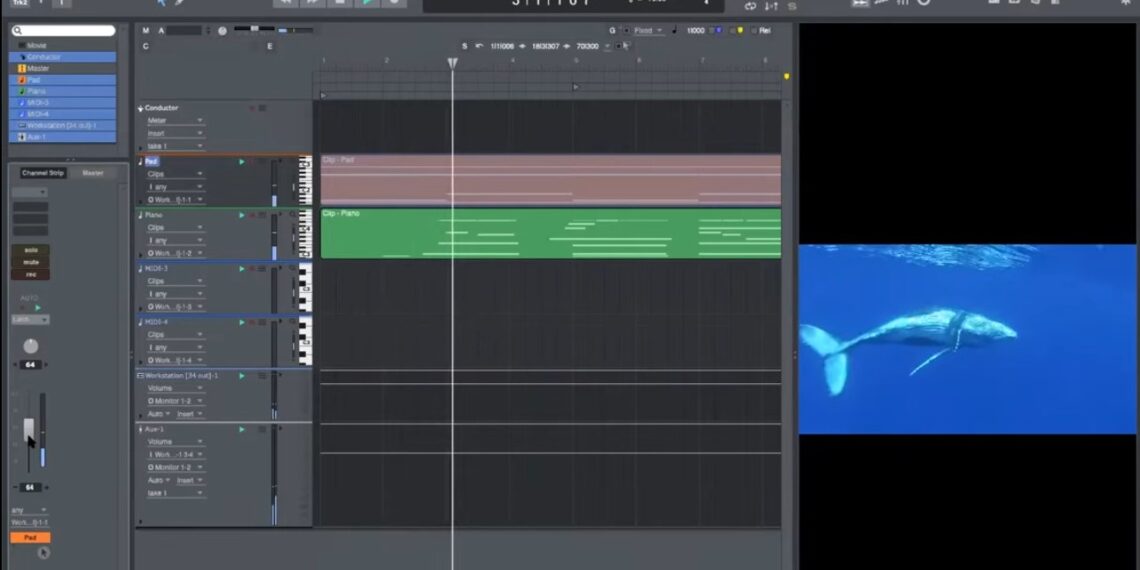
Task: Click the orange Pad button in channel strip
Action: [x=30, y=537]
